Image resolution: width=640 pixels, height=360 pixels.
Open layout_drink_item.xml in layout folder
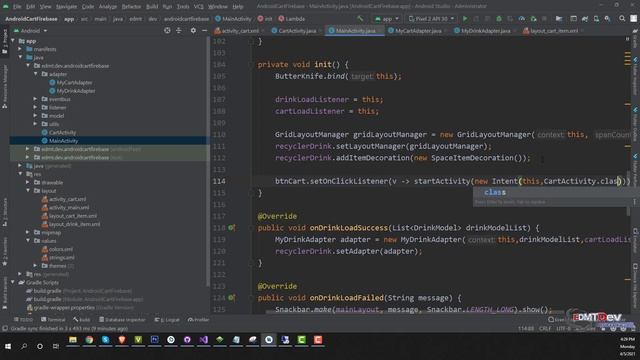74,224
